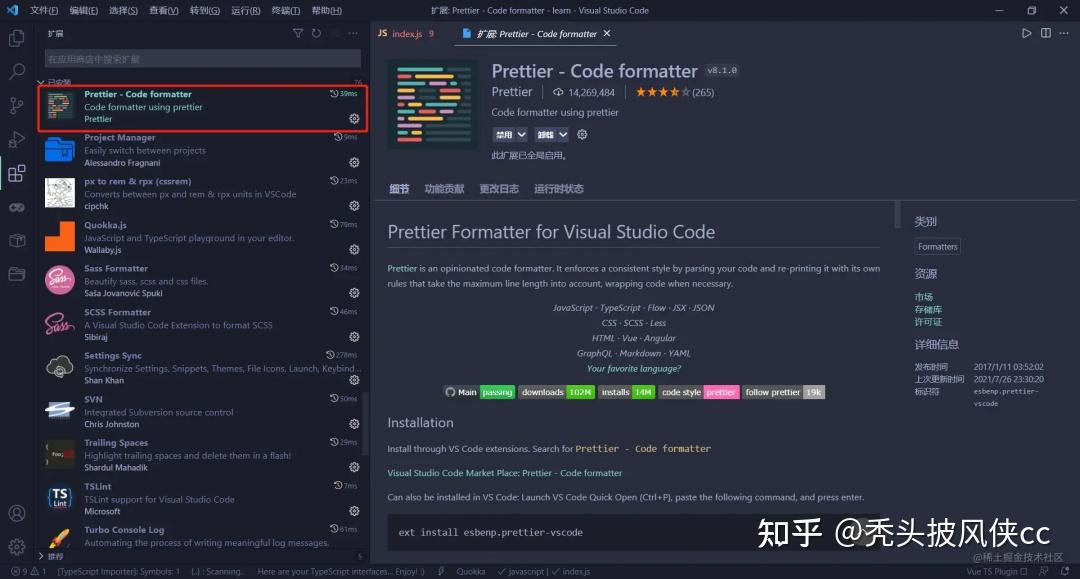Open the star rating reviews link
Viewport: 1080px width, 579px height.
[x=674, y=92]
